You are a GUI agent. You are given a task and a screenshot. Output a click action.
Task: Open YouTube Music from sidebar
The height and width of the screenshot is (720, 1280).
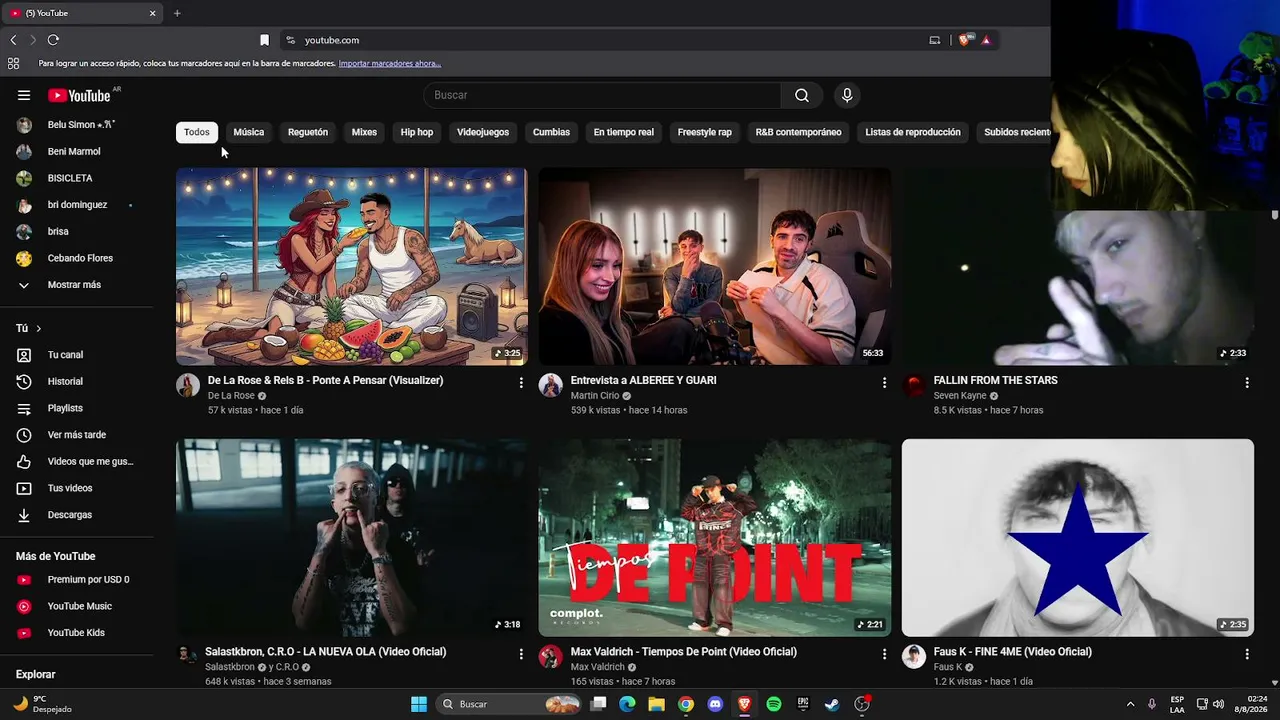point(77,606)
